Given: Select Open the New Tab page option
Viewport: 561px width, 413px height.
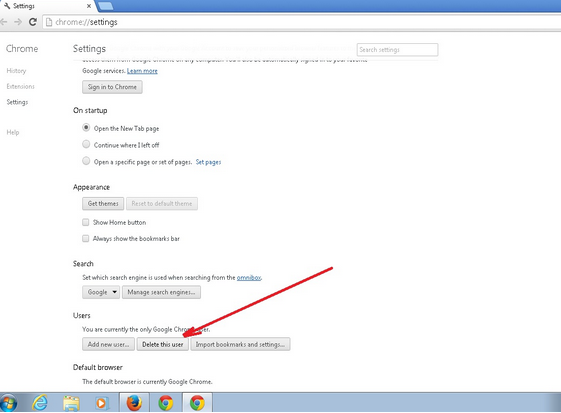Looking at the screenshot, I should 86,127.
